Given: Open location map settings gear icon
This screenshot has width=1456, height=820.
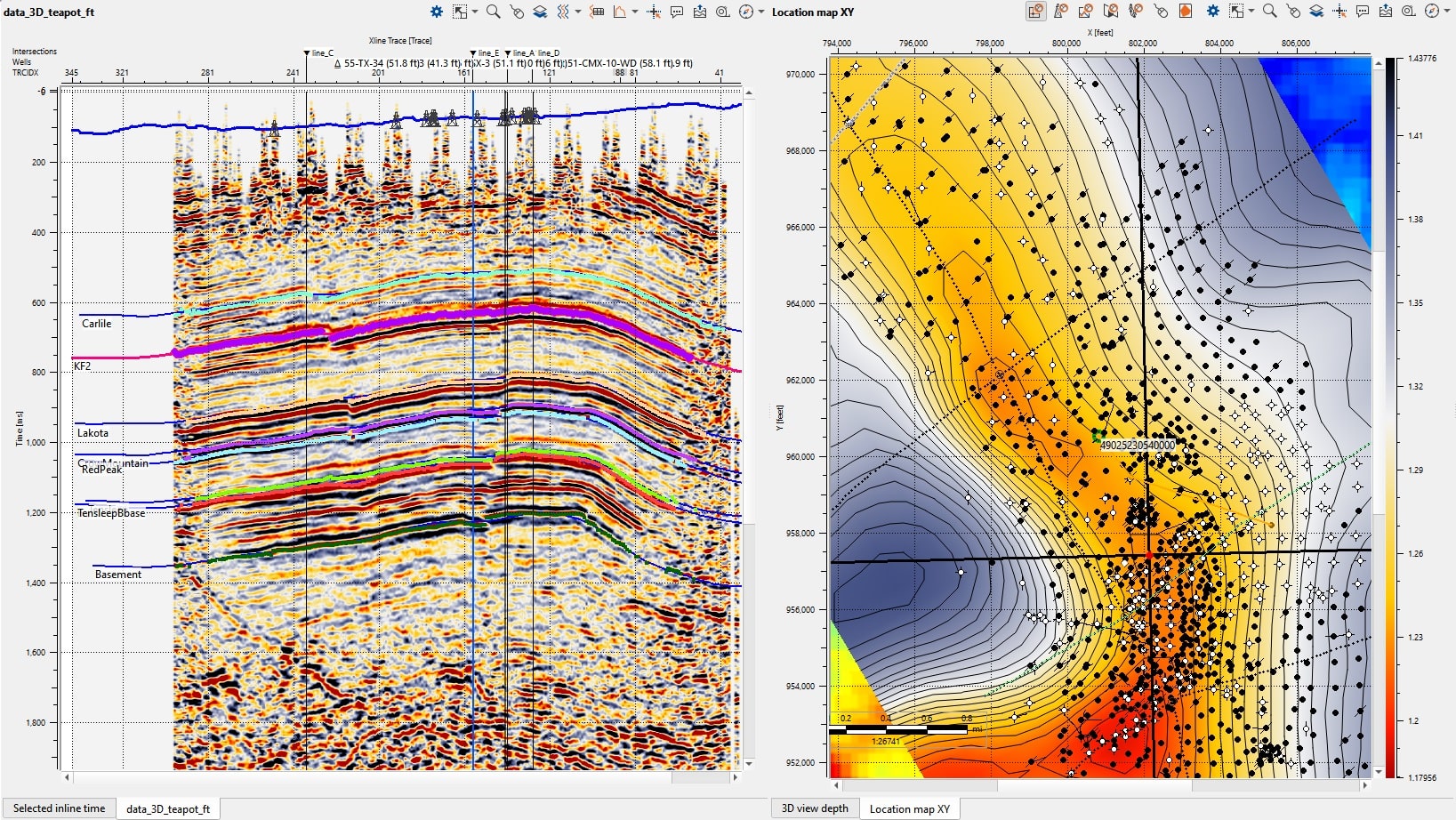Looking at the screenshot, I should click(x=1212, y=12).
